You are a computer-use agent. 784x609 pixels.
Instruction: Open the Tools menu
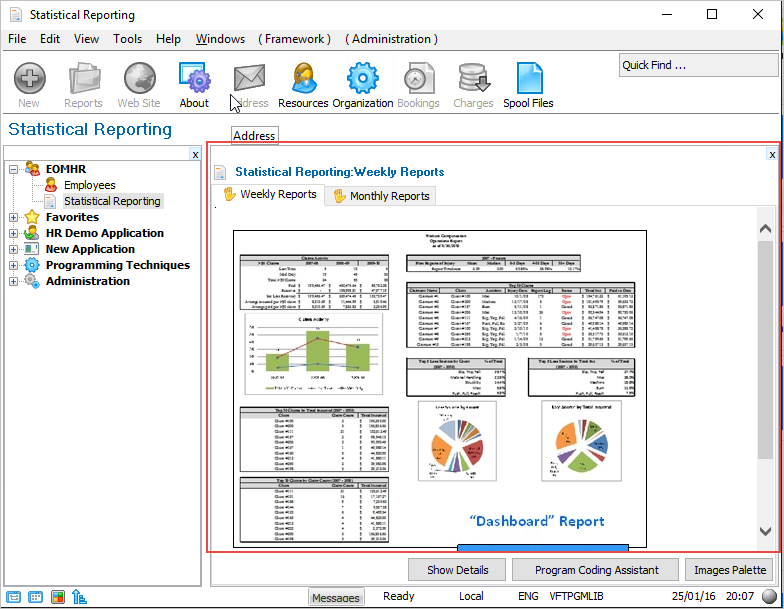pos(127,39)
